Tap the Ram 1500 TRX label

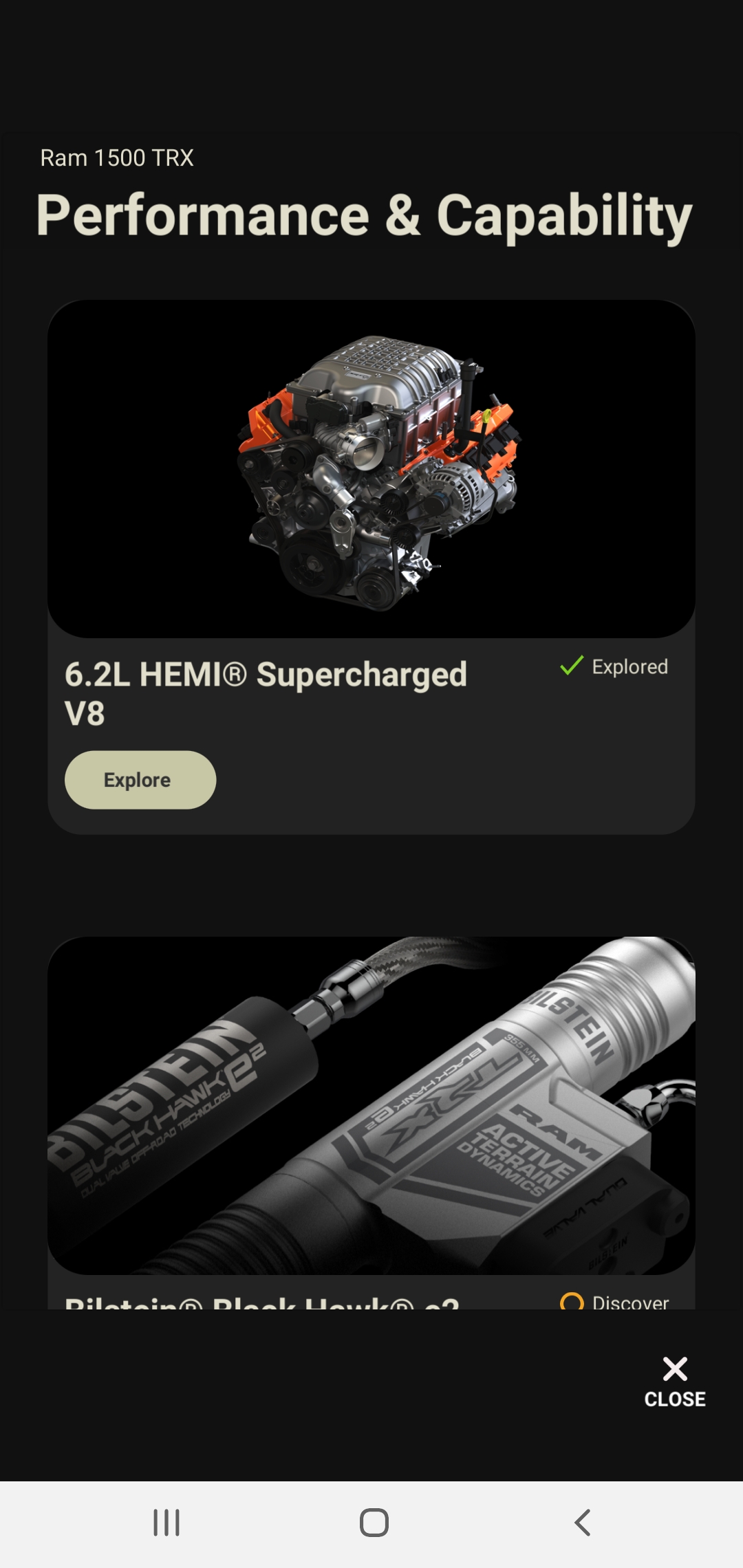(117, 157)
